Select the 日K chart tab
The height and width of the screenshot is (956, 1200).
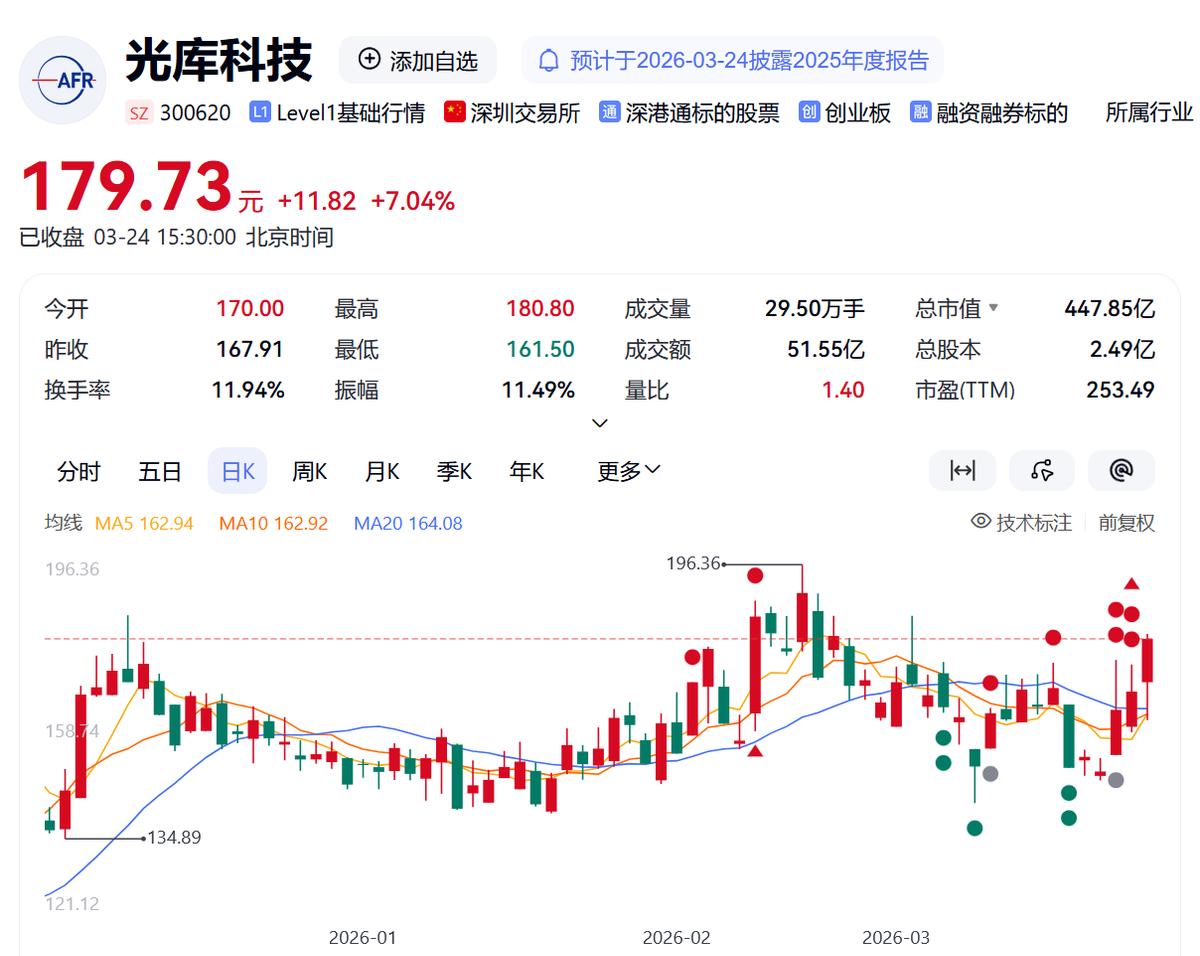237,471
